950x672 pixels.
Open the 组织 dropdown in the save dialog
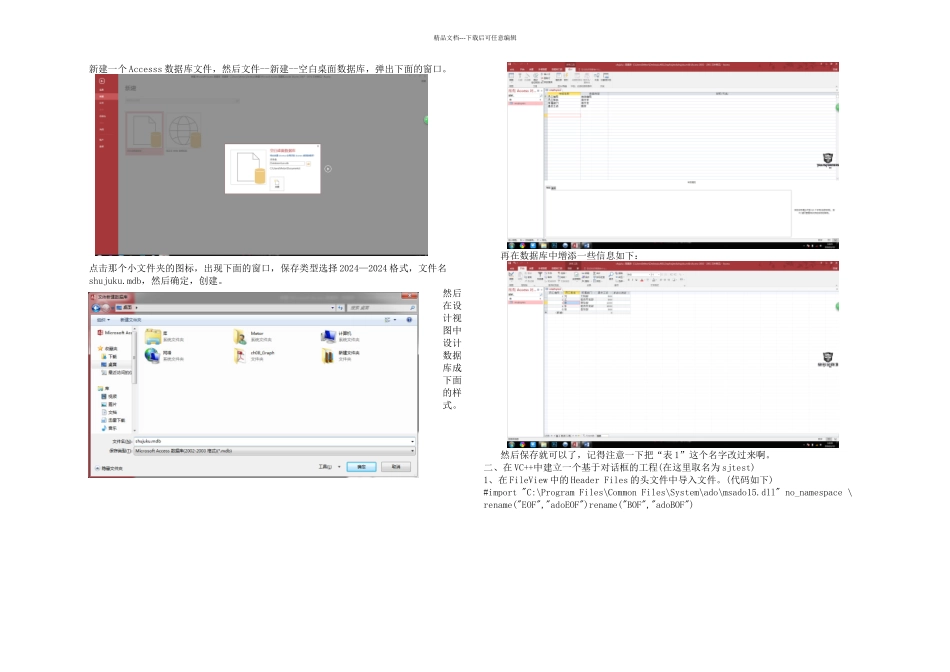coord(103,319)
